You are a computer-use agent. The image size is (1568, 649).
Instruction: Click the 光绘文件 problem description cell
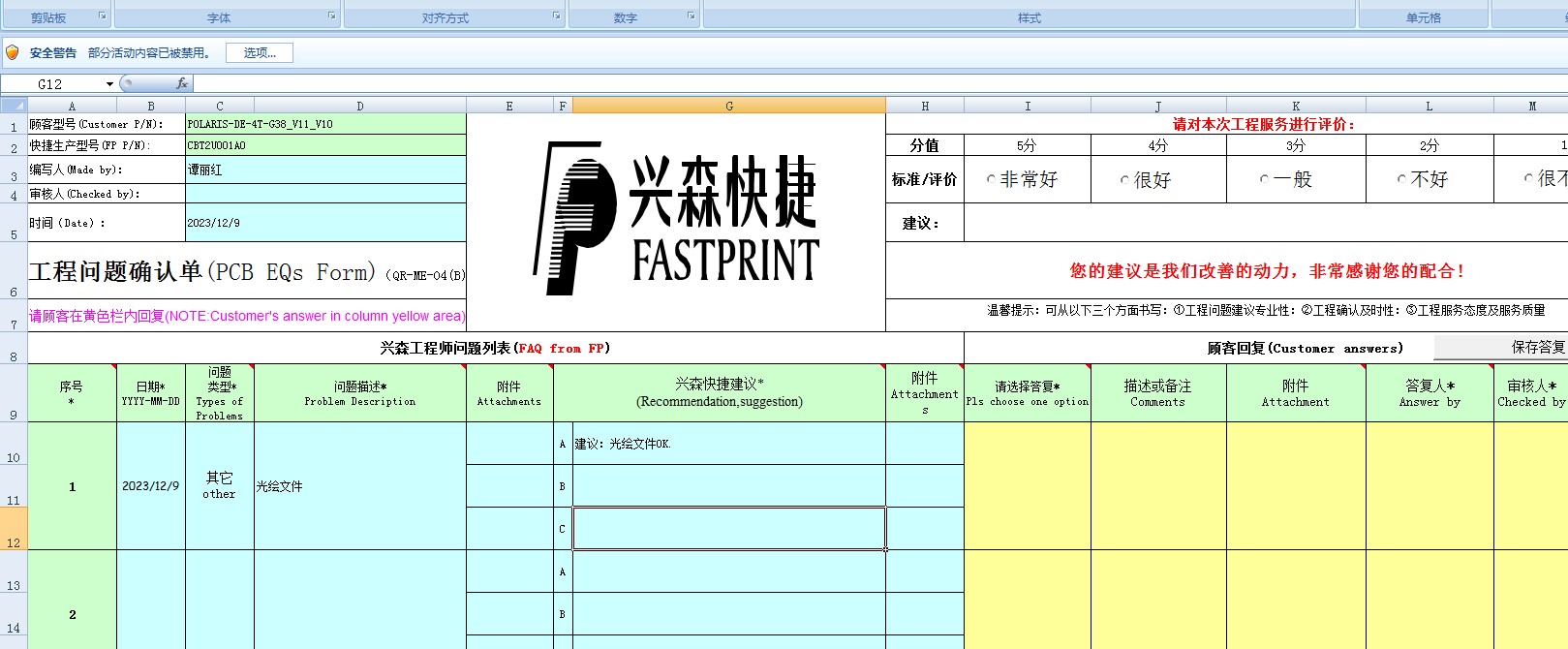(360, 486)
